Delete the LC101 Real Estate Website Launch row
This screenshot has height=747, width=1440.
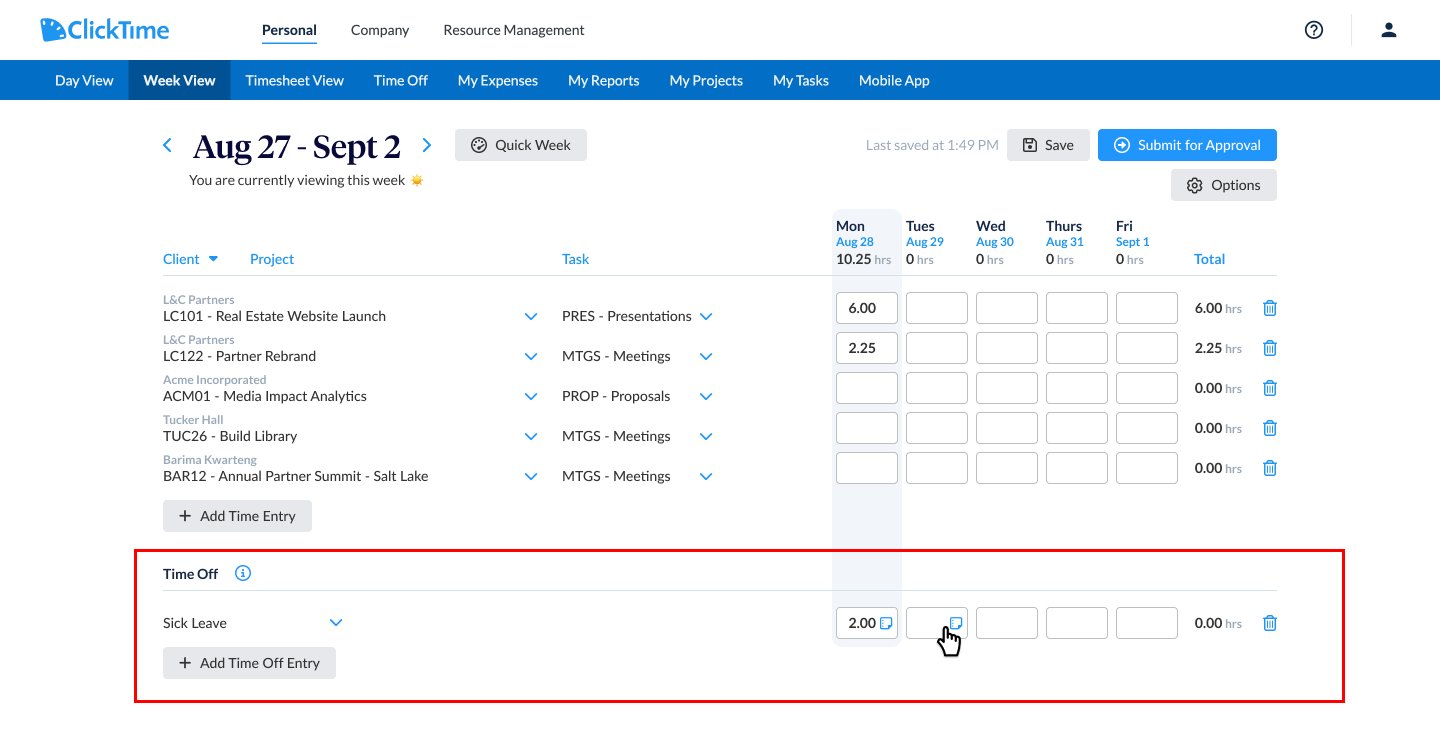tap(1270, 308)
